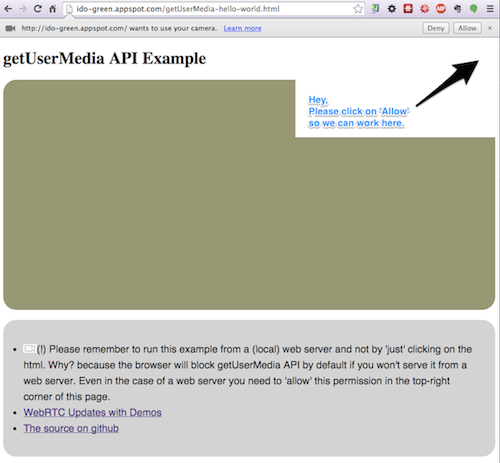
Task: Click the getUserMedia API Example heading
Action: 104,59
